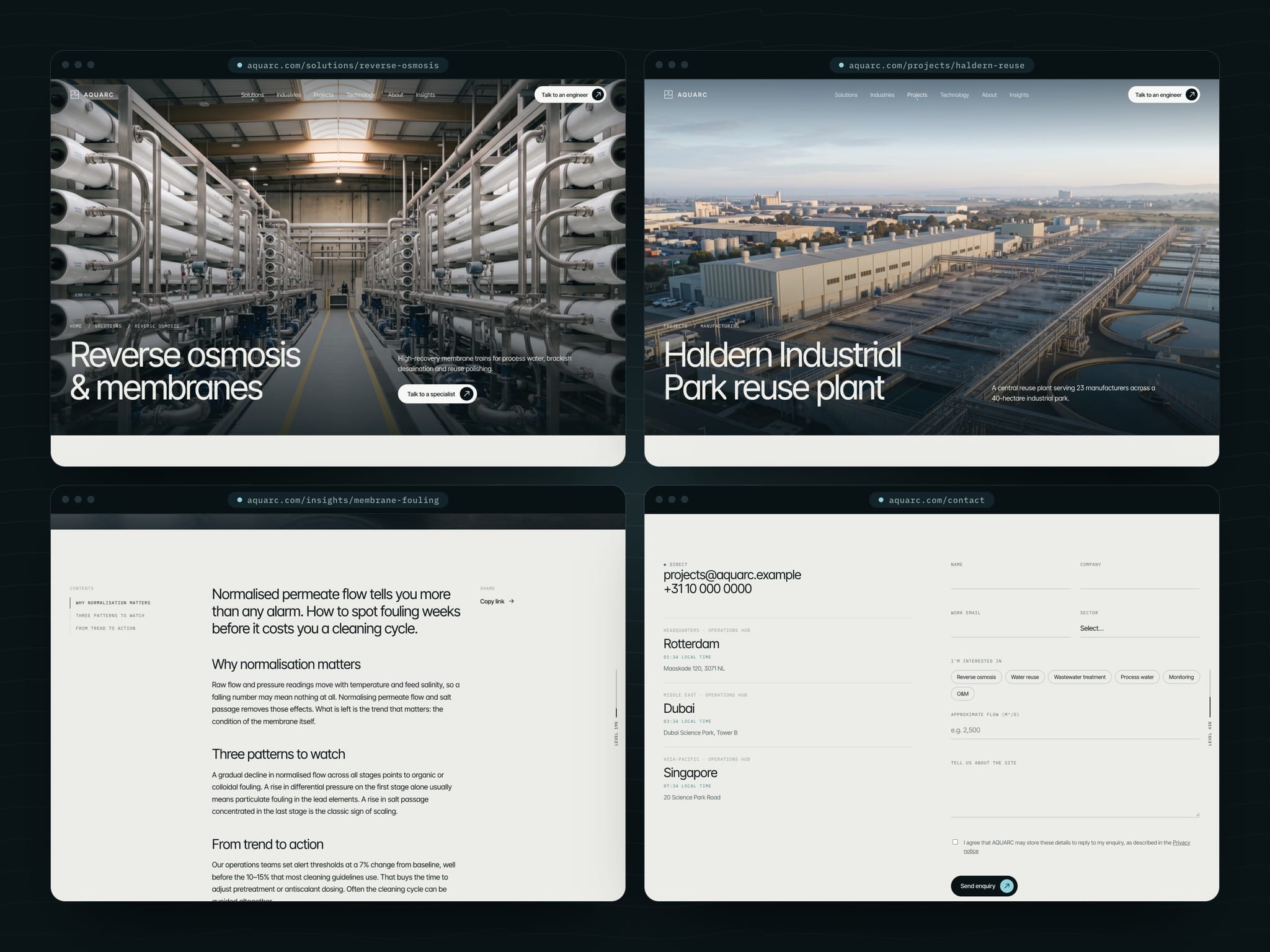This screenshot has height=952, width=1270.
Task: Toggle the Water reuse interest chip
Action: [x=1024, y=677]
